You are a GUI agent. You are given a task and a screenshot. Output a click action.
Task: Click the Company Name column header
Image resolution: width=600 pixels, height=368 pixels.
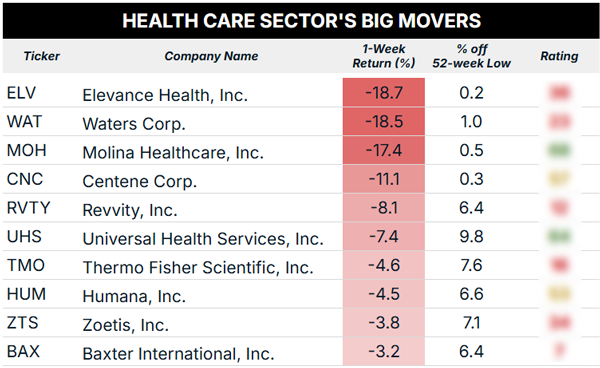click(x=211, y=56)
